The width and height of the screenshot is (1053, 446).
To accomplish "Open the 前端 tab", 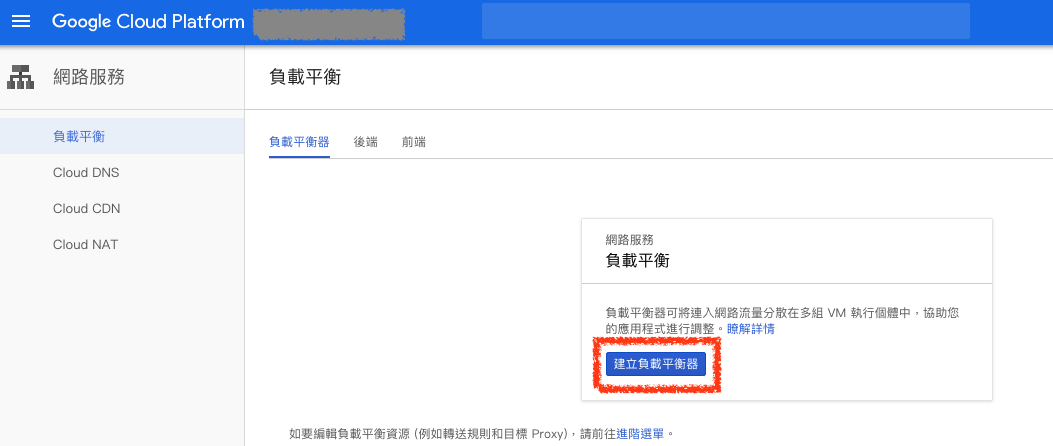I will tap(414, 142).
